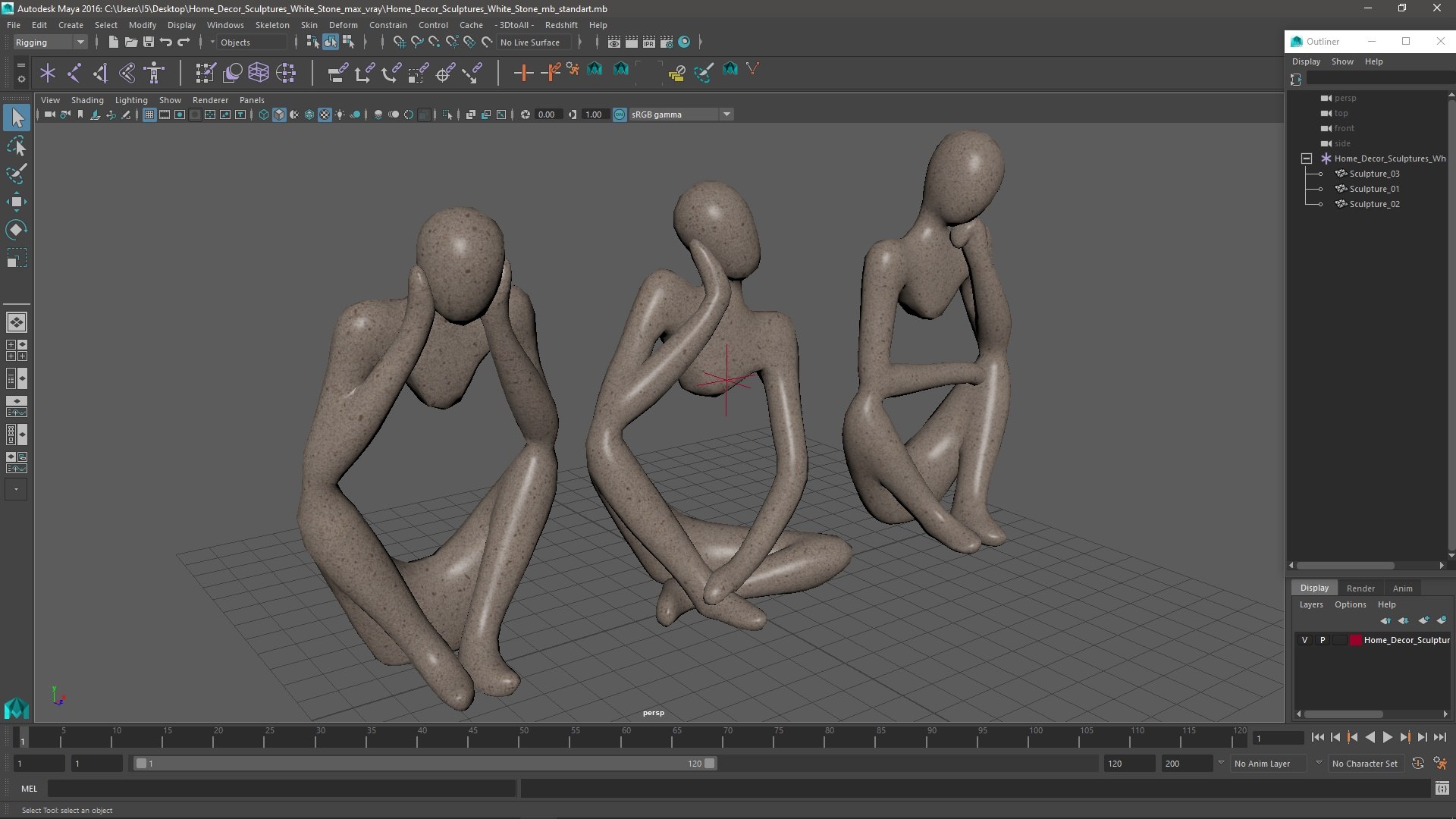Viewport: 1456px width, 819px height.
Task: Click the Create Lattice shelf icon
Action: (259, 73)
